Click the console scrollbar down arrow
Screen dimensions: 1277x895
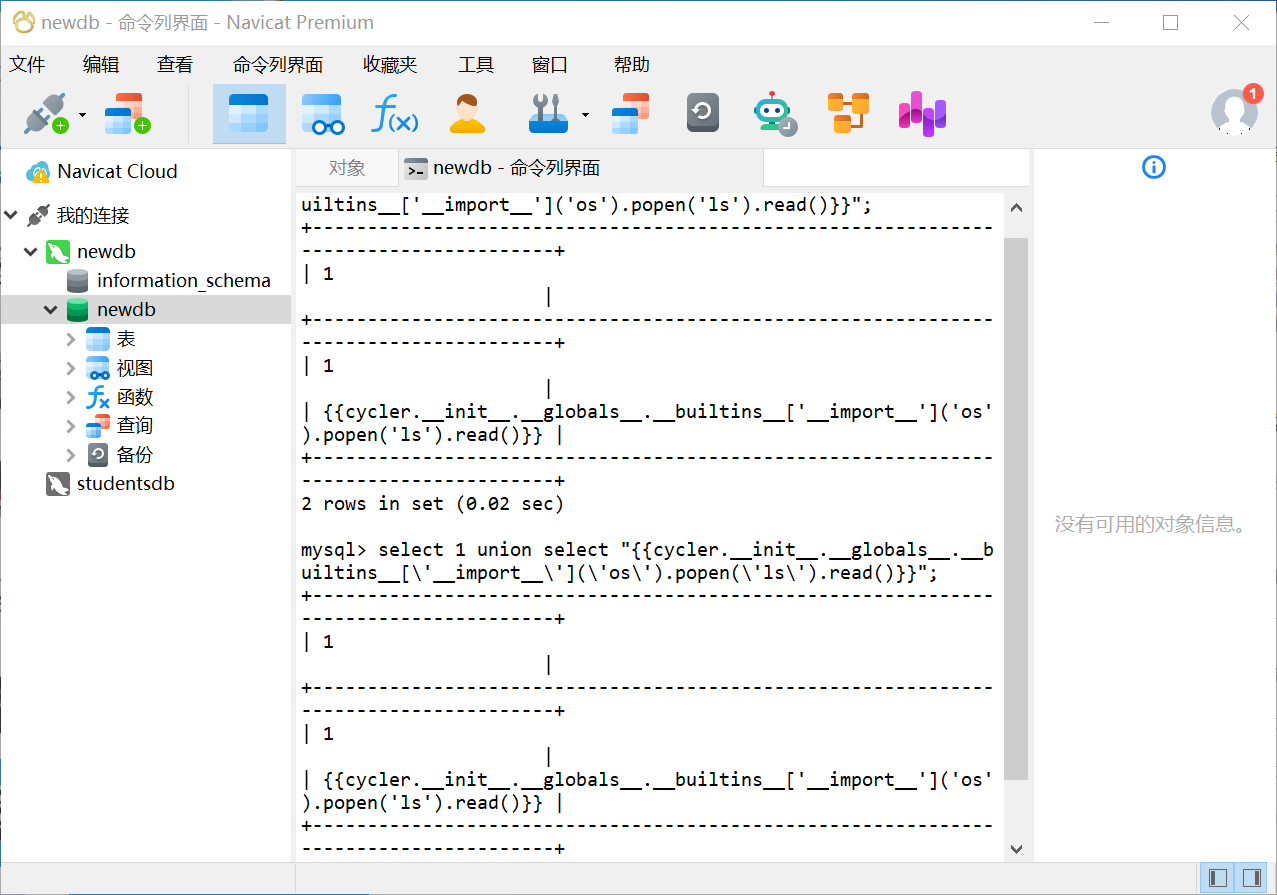1016,848
